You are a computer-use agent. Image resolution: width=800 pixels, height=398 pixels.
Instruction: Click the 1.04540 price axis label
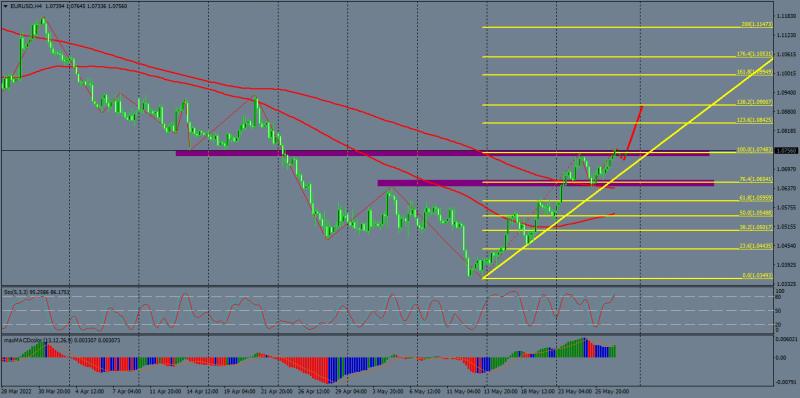tap(786, 245)
